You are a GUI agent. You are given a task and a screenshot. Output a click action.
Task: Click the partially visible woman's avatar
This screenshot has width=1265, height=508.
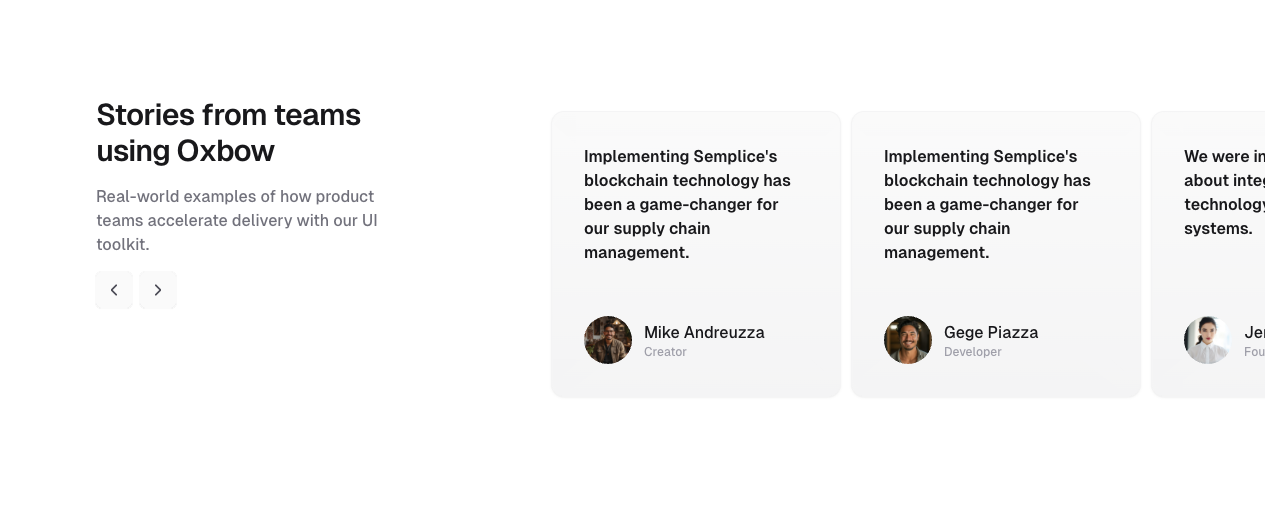pyautogui.click(x=1208, y=340)
